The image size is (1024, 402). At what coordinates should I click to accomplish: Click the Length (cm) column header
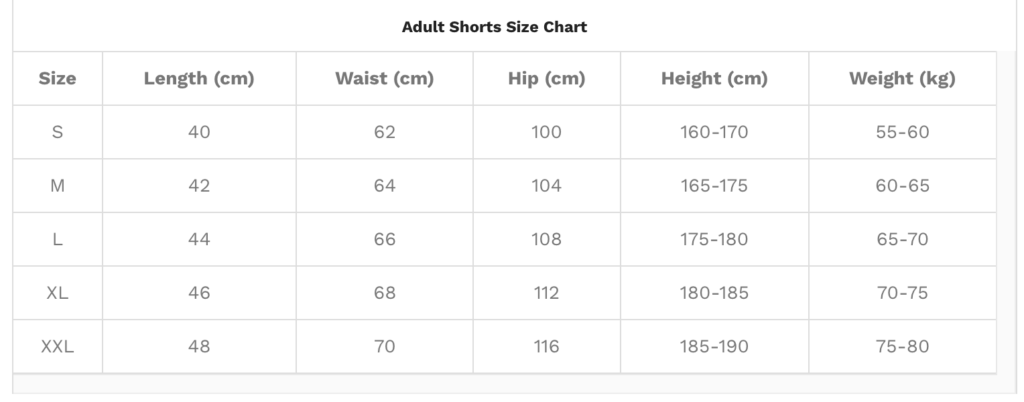pos(199,79)
